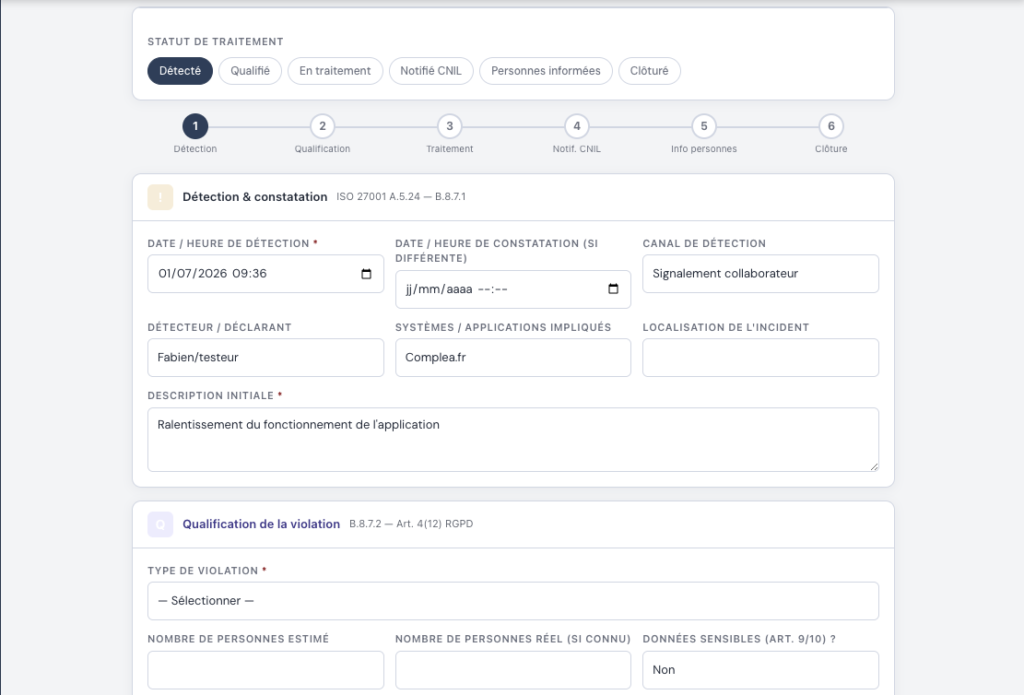Set status to En traitement
The width and height of the screenshot is (1024, 695).
[x=335, y=71]
